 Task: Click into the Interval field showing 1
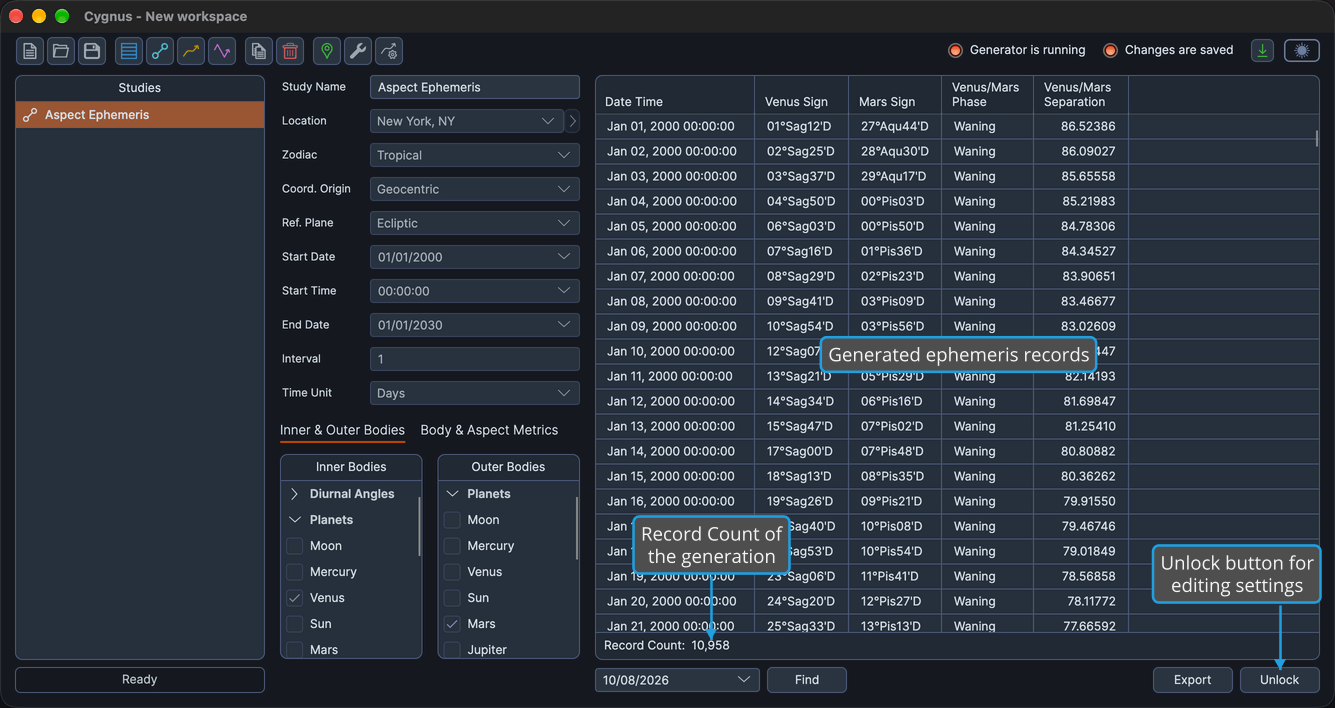pyautogui.click(x=475, y=359)
